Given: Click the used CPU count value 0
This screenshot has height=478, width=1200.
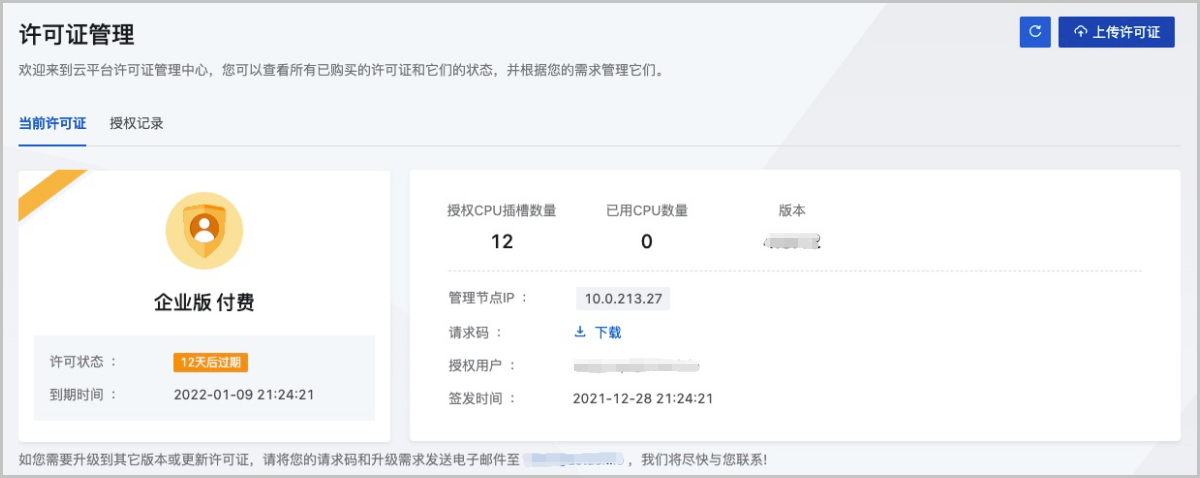Looking at the screenshot, I should click(x=646, y=241).
